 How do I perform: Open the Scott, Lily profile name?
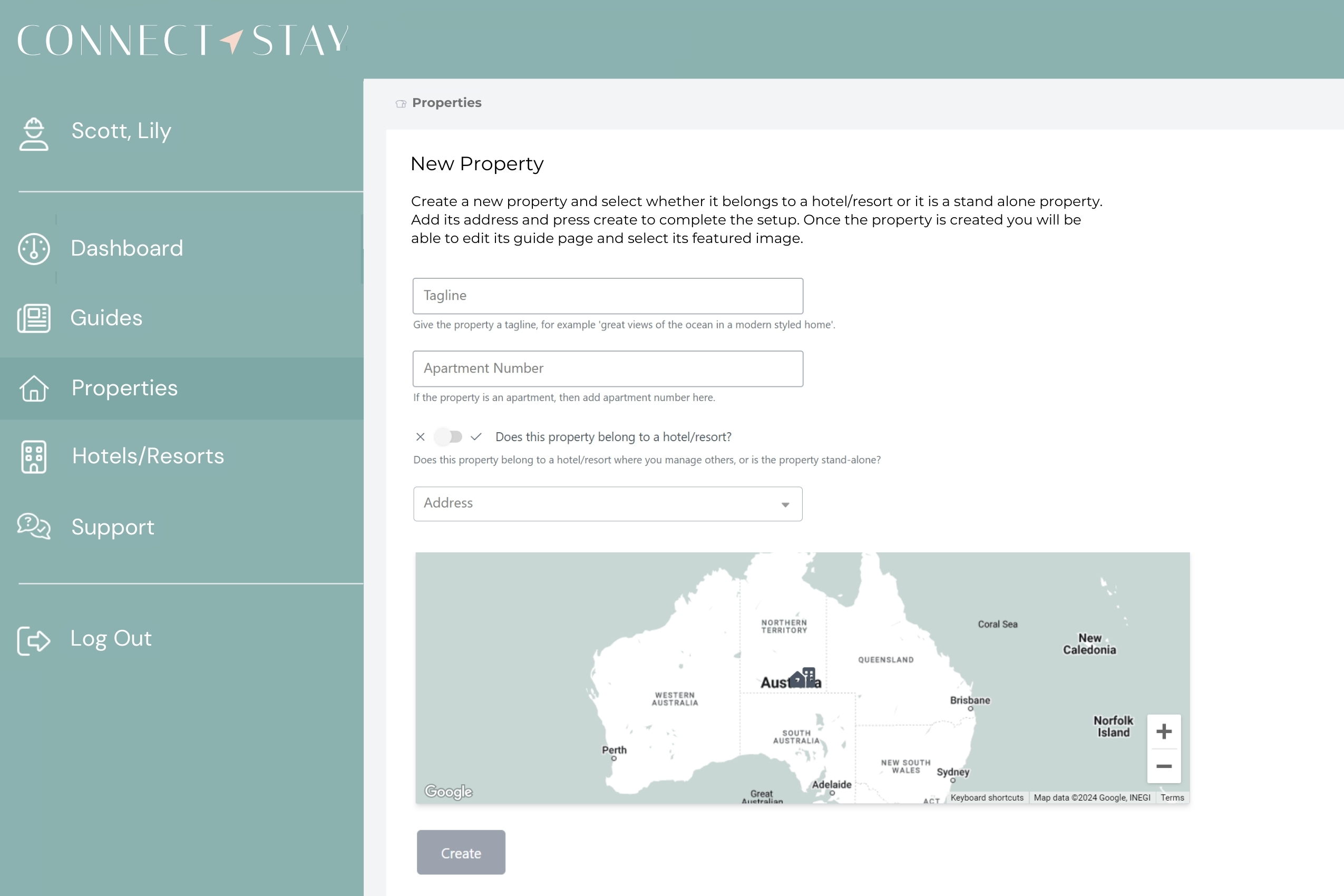tap(121, 131)
